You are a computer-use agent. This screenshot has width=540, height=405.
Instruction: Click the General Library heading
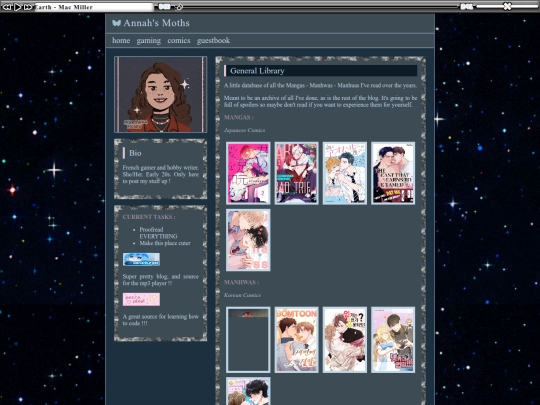pyautogui.click(x=257, y=71)
